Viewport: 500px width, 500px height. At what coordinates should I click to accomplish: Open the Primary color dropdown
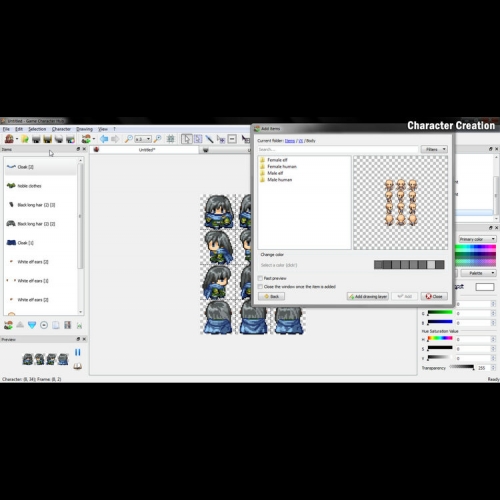point(477,239)
